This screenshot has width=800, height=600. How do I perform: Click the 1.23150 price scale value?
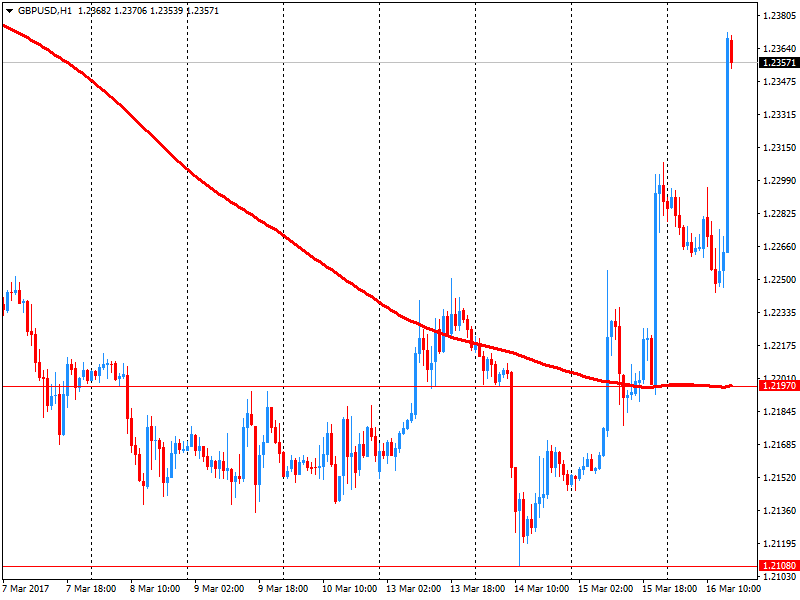779,148
